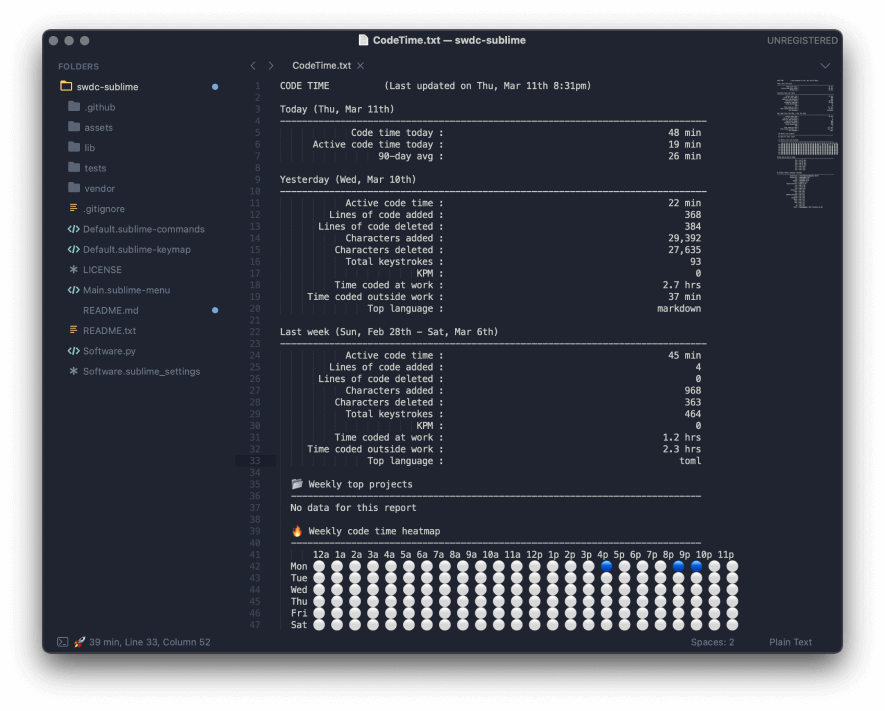Open Default.sublime-keymap via its code icon

pyautogui.click(x=72, y=249)
